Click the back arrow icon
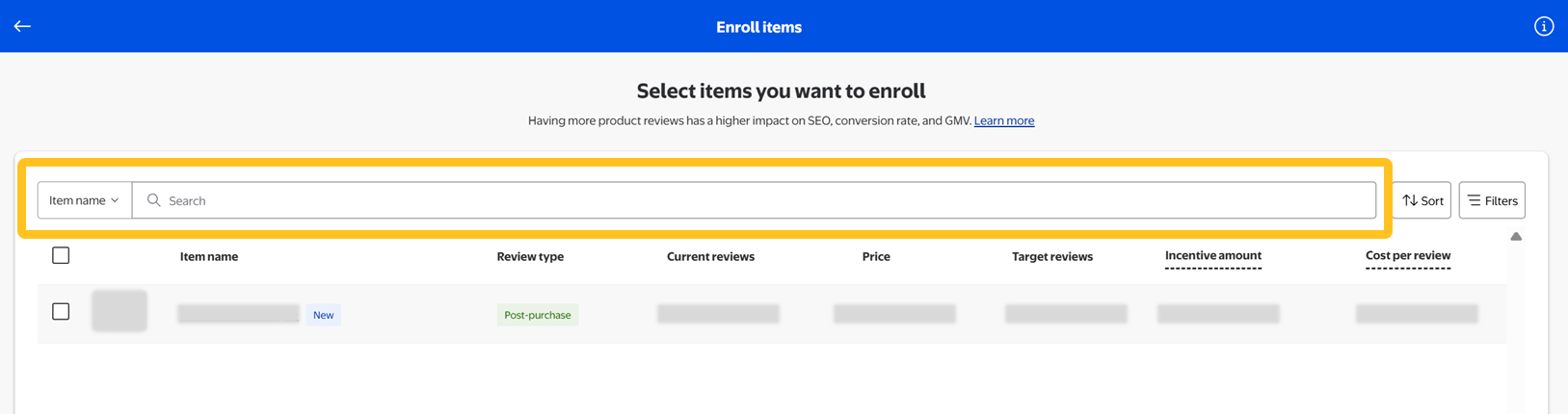The height and width of the screenshot is (414, 1568). pos(22,26)
